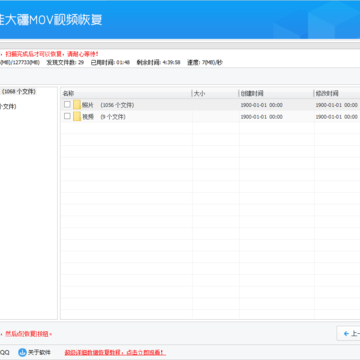Click the QQ label at bottom
The height and width of the screenshot is (360, 360).
(x=5, y=352)
